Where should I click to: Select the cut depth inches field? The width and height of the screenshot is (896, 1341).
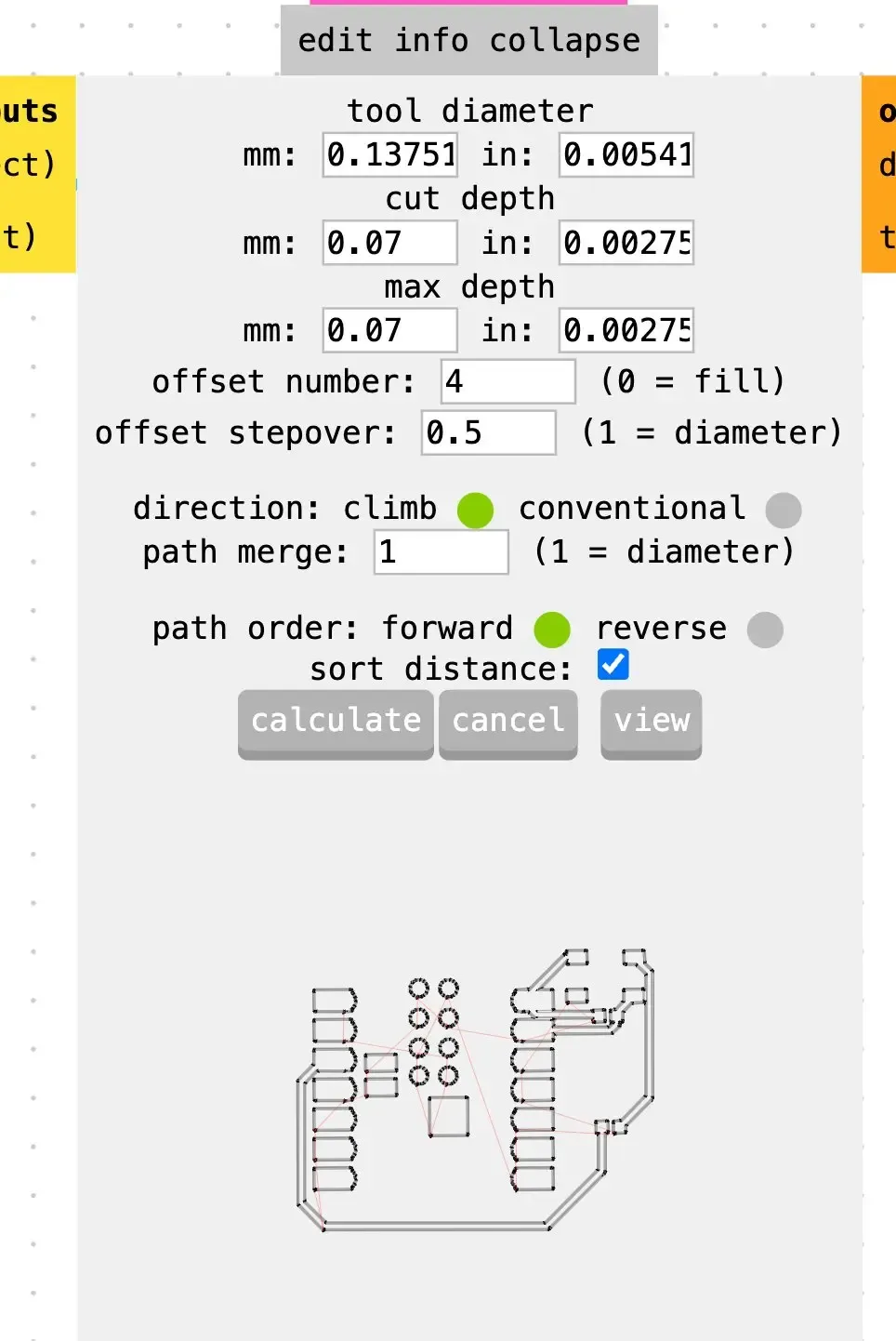[x=626, y=243]
